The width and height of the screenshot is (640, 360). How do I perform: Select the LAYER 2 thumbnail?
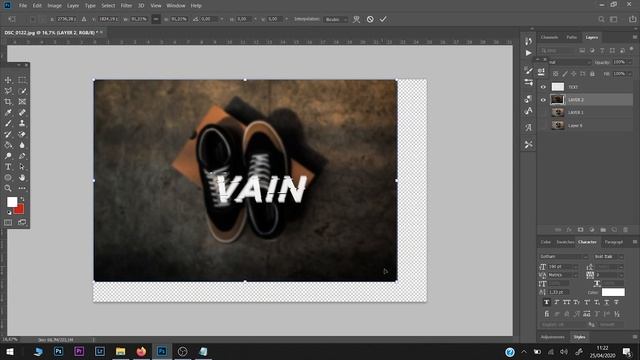click(558, 100)
